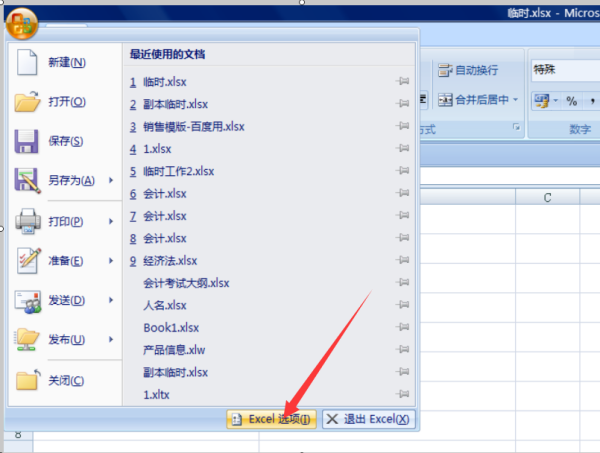Expand the 另存为(A) submenu arrow
The width and height of the screenshot is (600, 453).
tap(111, 180)
